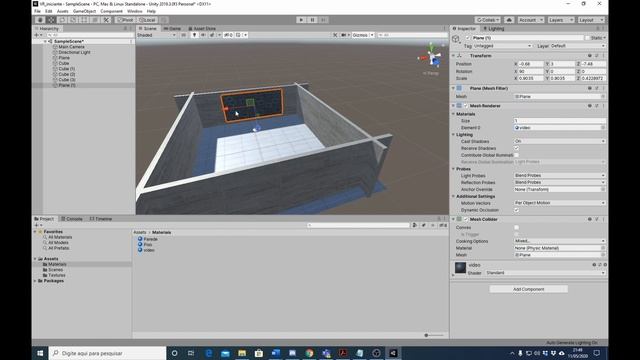Switch to the Lighting tab
This screenshot has width=640, height=360.
[x=493, y=29]
